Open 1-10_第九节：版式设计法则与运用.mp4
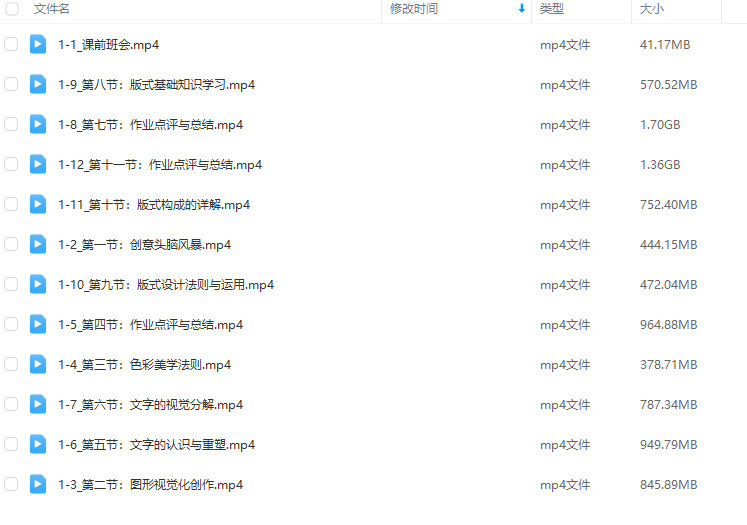Image resolution: width=747 pixels, height=525 pixels. point(166,285)
